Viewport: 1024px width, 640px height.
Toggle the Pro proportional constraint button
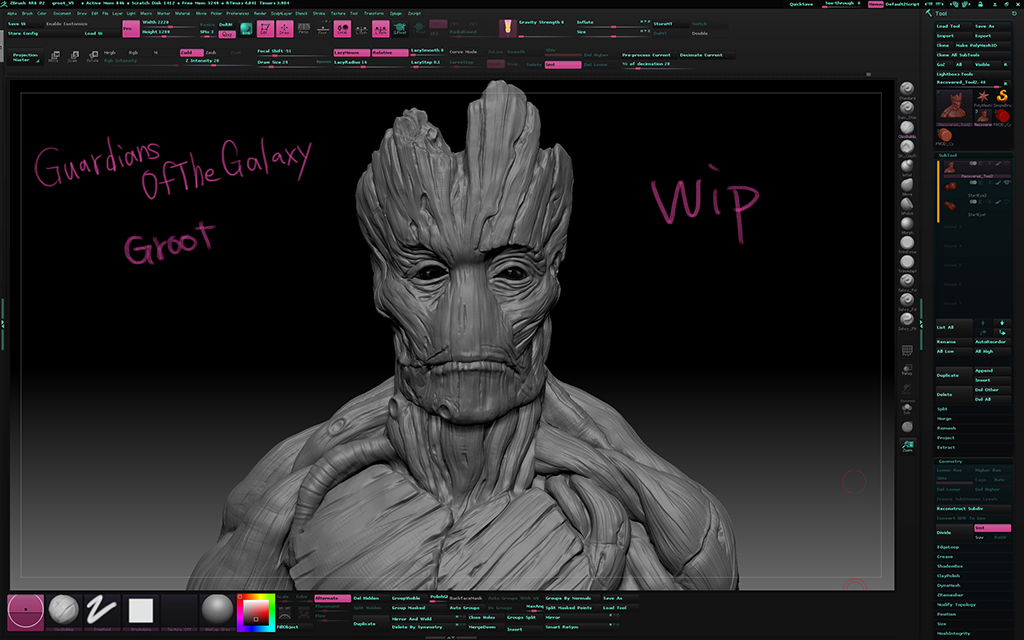pos(131,28)
